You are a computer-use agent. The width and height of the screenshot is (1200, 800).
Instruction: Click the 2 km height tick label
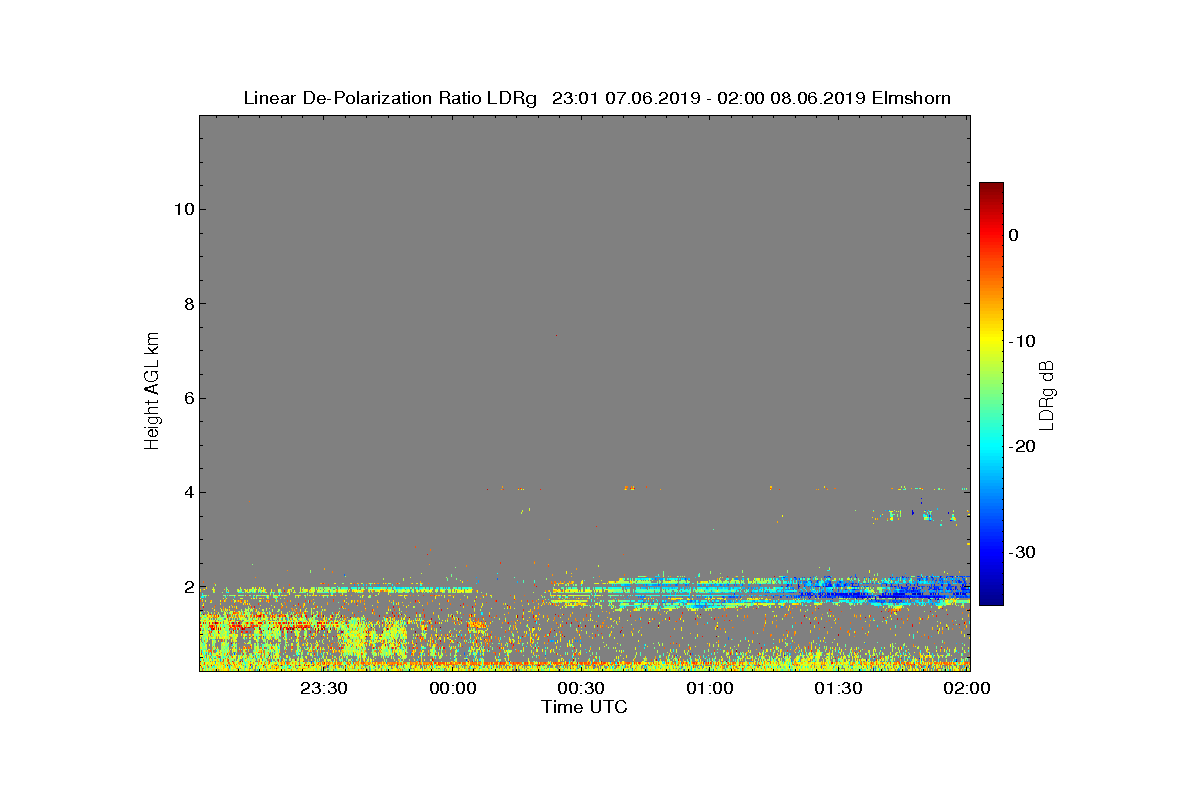[187, 587]
